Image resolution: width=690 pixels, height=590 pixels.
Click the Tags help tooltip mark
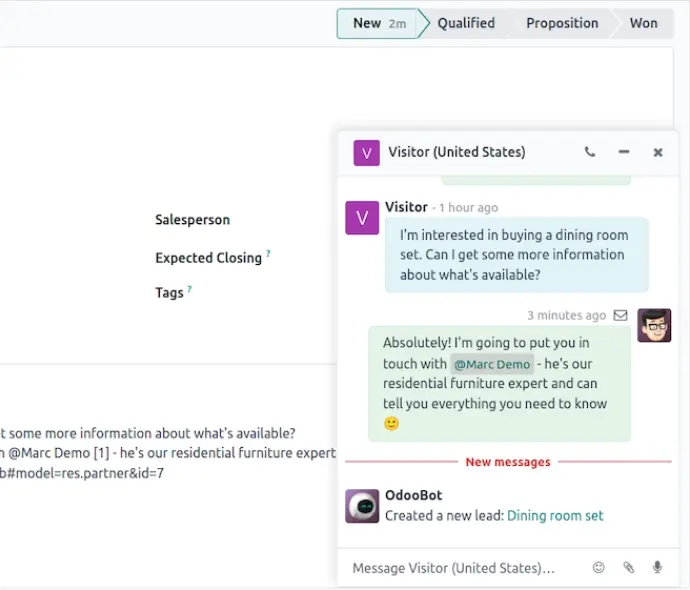(189, 289)
